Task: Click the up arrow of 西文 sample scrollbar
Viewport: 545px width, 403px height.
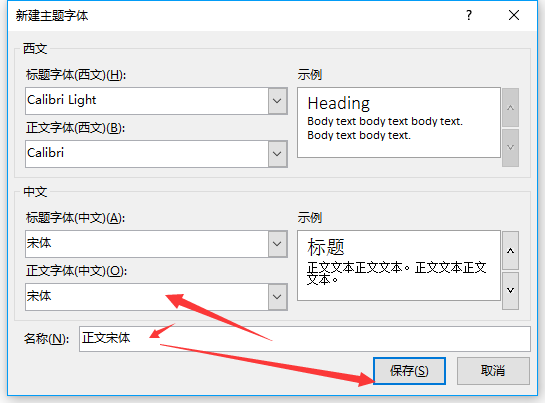Action: [510, 107]
